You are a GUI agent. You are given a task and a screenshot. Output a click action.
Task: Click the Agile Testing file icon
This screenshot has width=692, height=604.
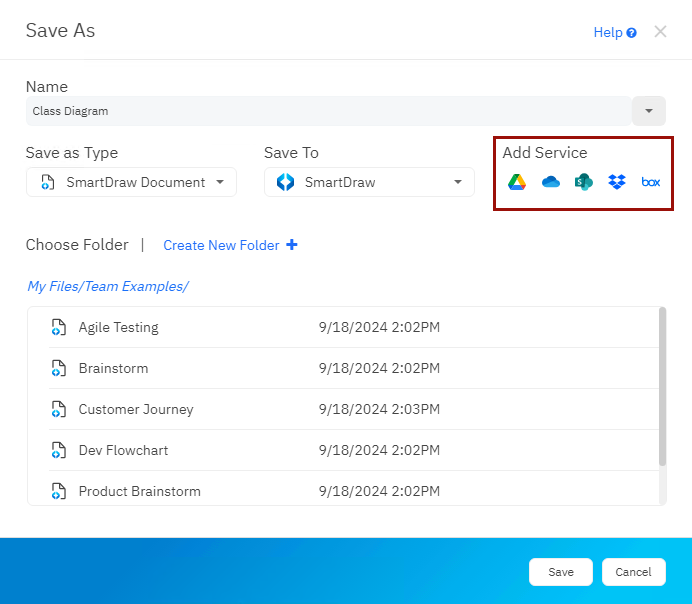click(59, 327)
